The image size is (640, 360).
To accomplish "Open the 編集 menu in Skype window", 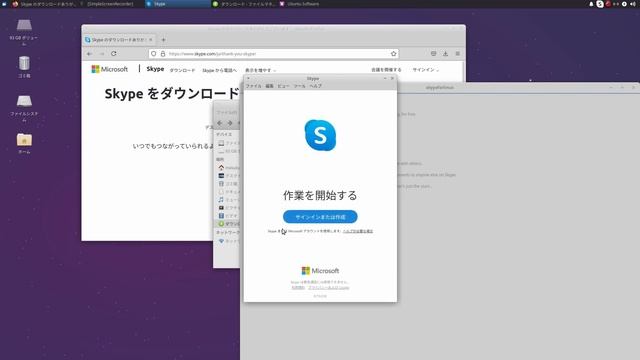I will [269, 86].
